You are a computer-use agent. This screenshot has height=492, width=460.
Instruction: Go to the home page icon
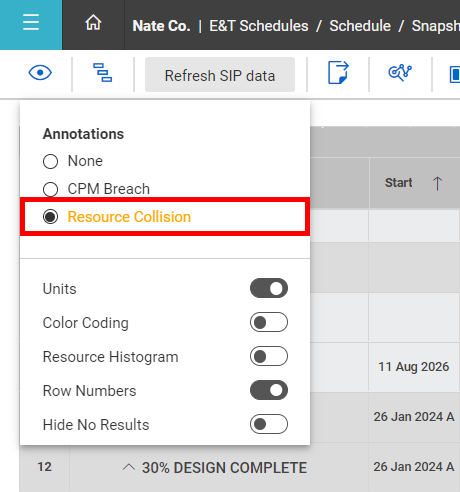coord(93,23)
